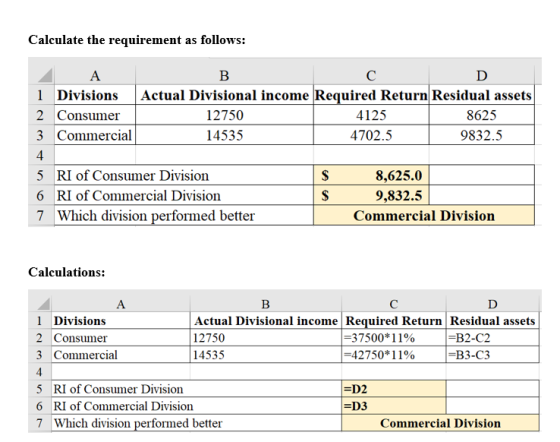The height and width of the screenshot is (442, 560).
Task: Click the highlighted 8,625.0 result cell
Action: click(x=371, y=175)
